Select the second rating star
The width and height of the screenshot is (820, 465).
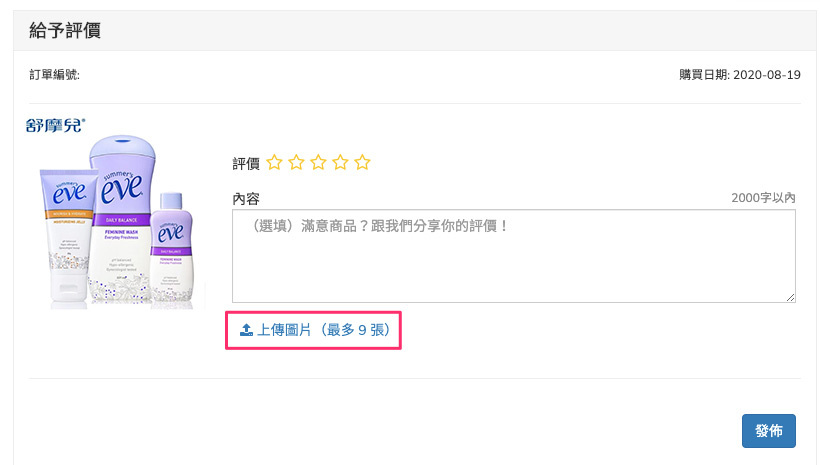pyautogui.click(x=296, y=162)
